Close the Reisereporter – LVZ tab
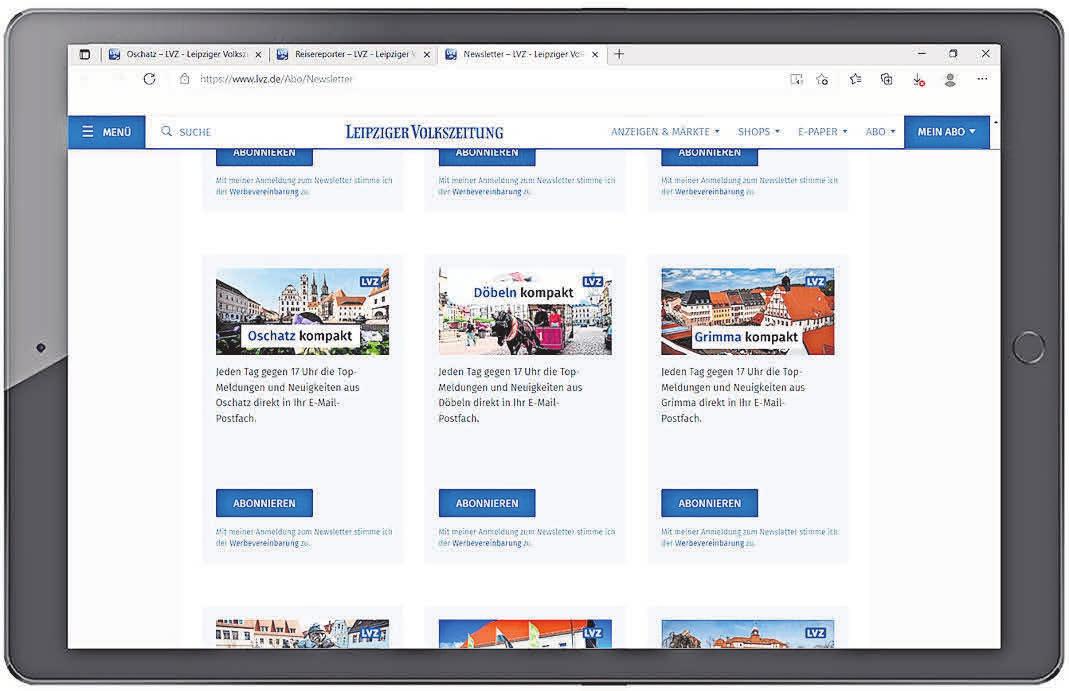 [427, 55]
